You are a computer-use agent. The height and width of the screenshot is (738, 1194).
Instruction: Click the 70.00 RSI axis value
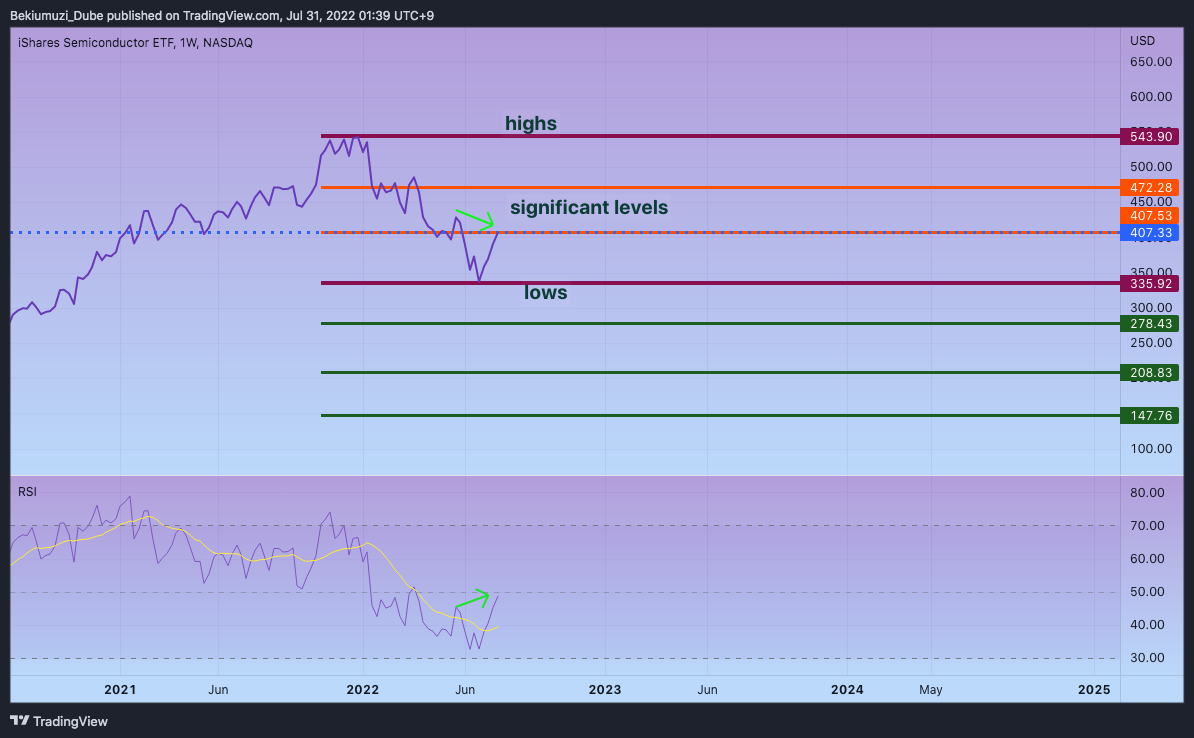point(1147,526)
